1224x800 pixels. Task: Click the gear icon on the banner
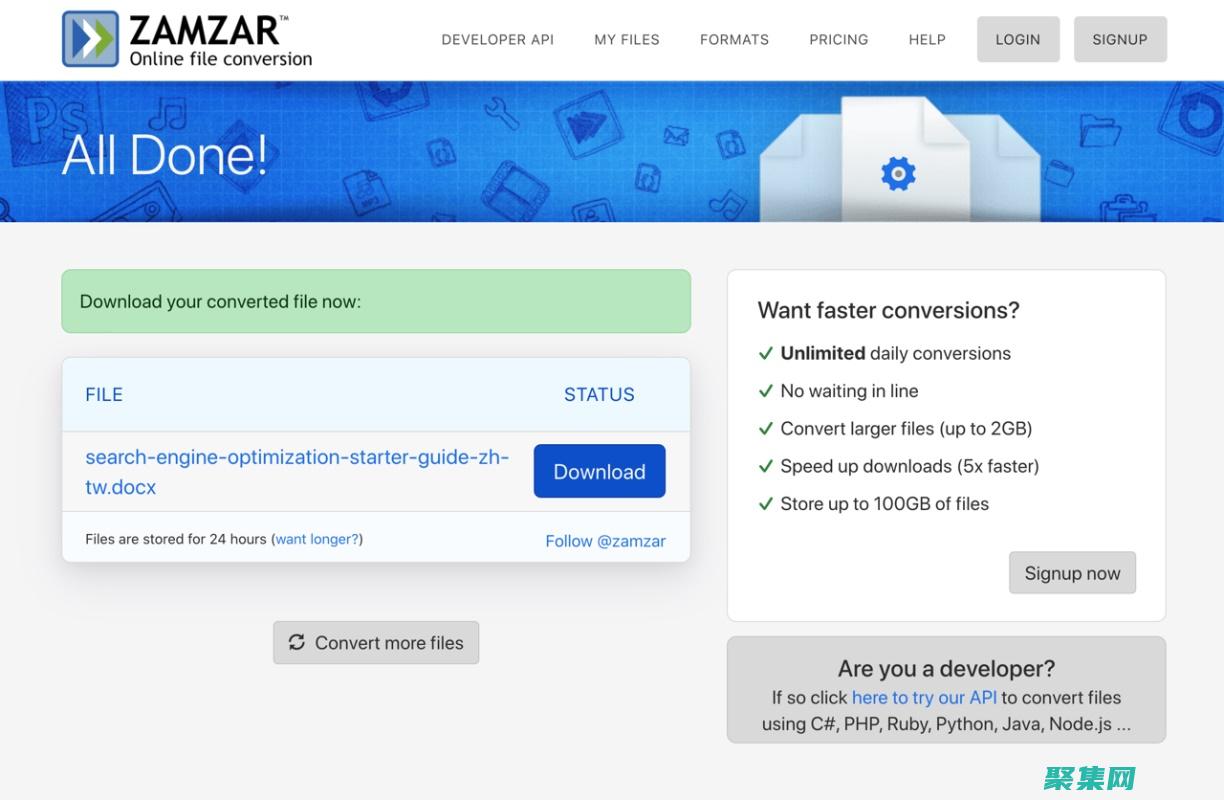[898, 174]
